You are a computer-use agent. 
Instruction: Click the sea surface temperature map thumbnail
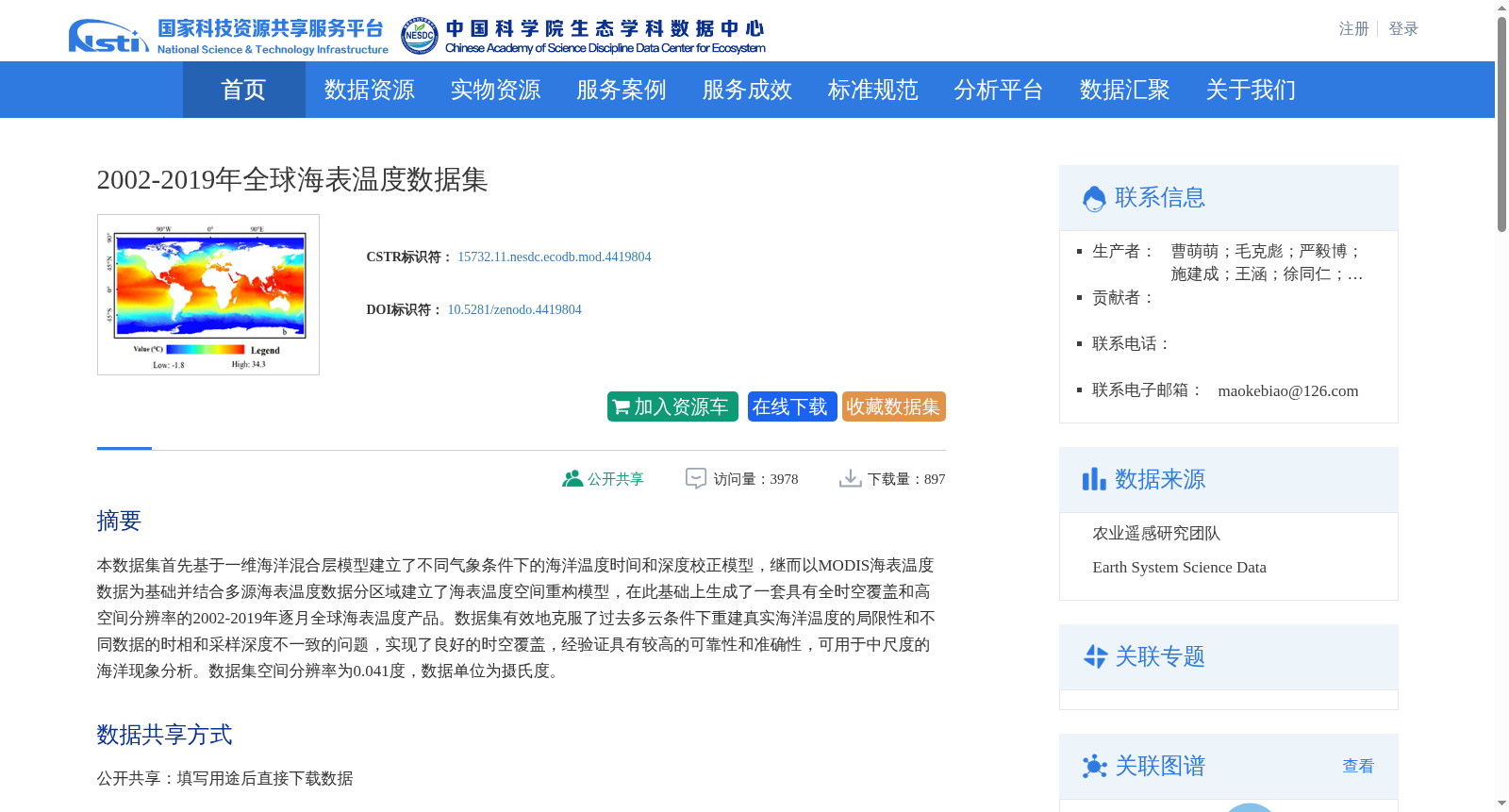[x=208, y=294]
